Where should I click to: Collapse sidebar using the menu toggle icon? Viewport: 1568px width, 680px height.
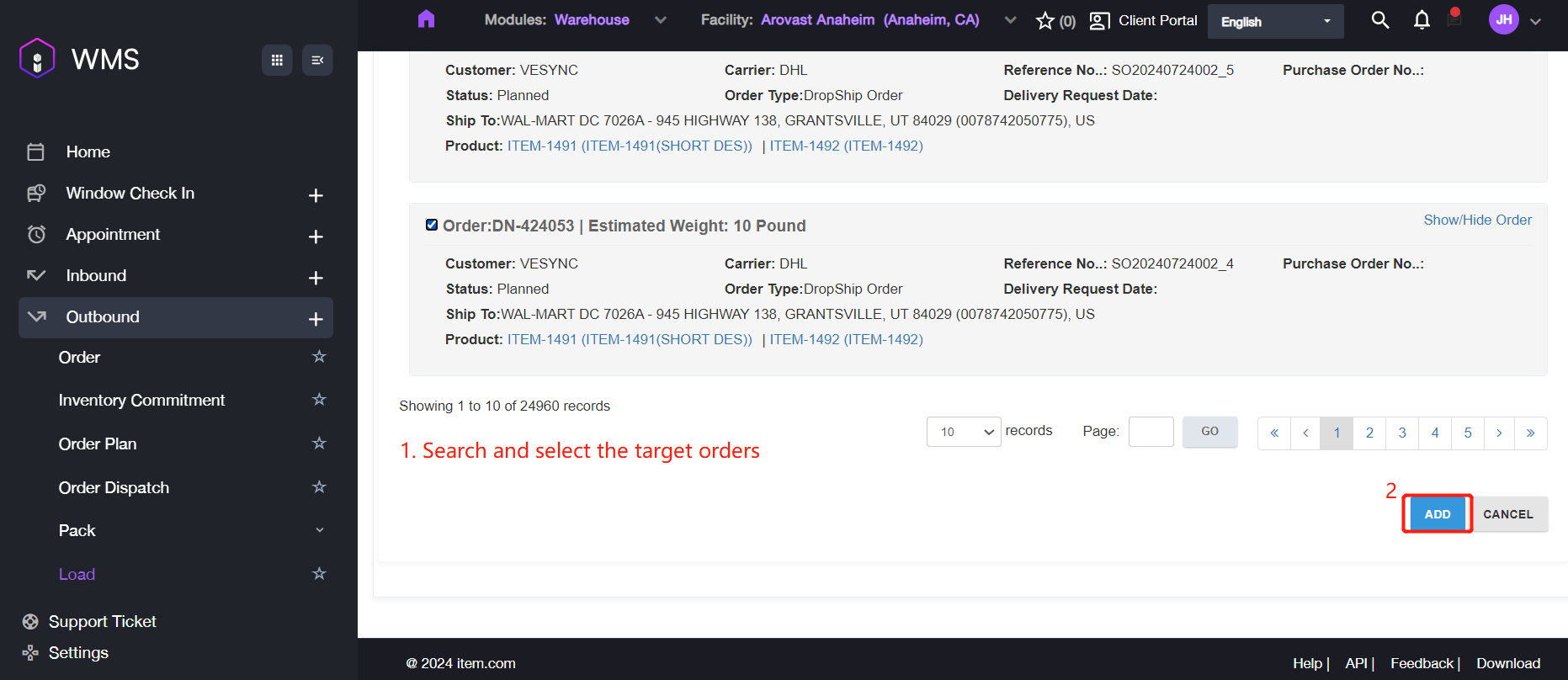point(317,60)
